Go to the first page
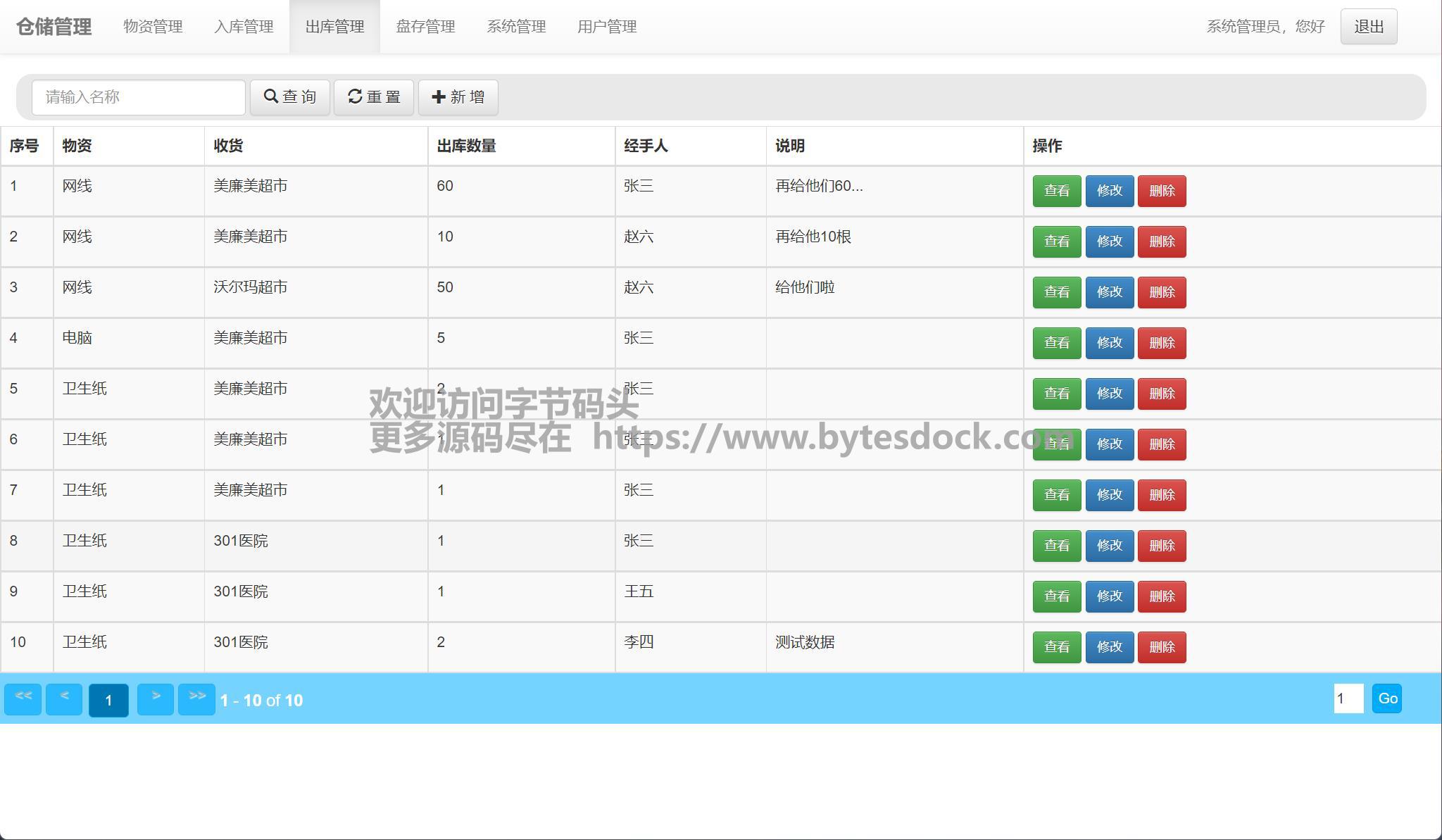 pyautogui.click(x=23, y=699)
